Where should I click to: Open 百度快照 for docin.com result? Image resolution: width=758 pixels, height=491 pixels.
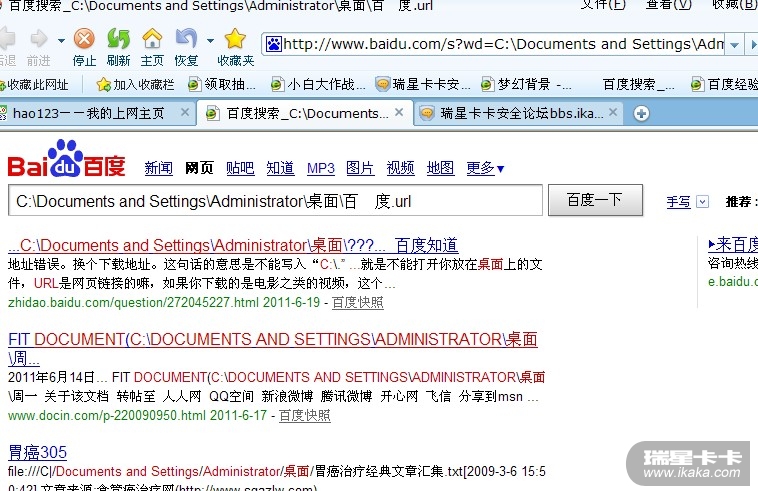[x=305, y=416]
